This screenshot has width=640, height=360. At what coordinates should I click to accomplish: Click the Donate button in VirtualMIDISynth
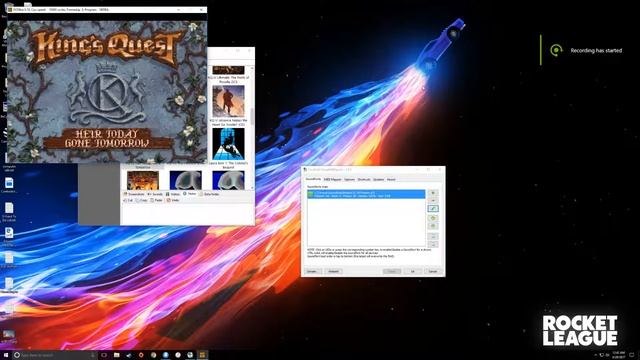[313, 271]
